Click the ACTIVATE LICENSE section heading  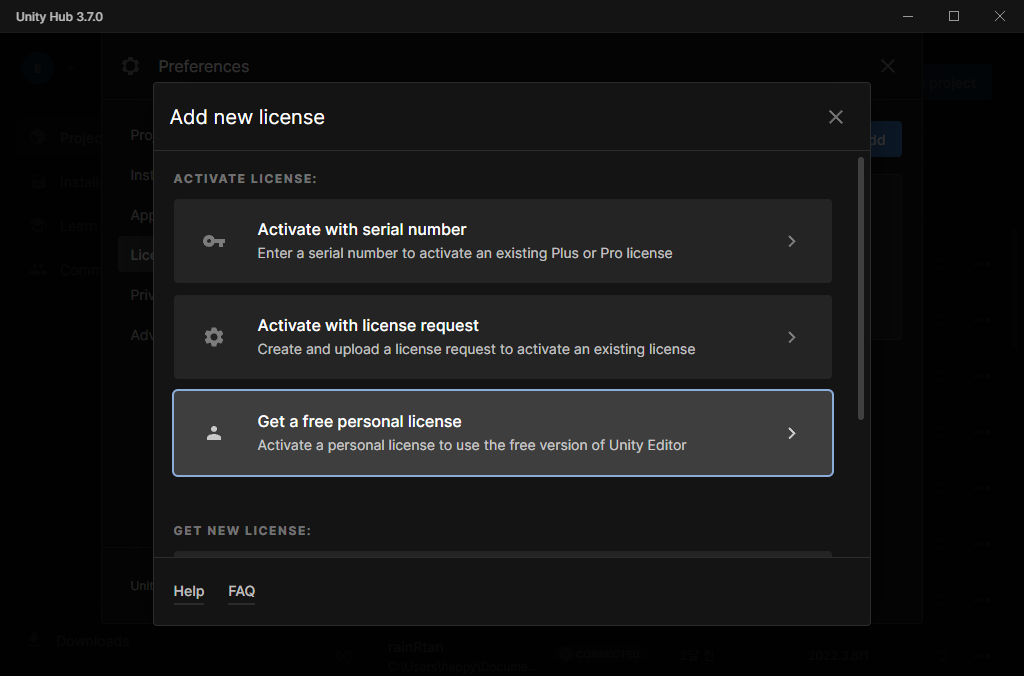click(x=245, y=178)
